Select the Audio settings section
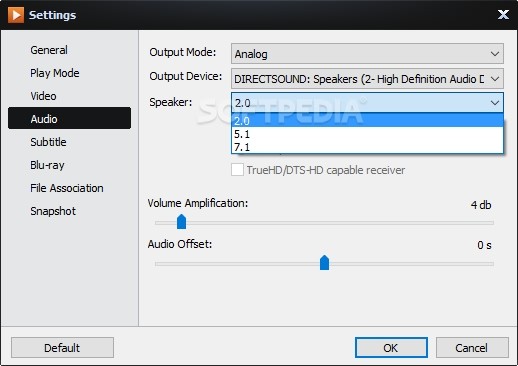 69,118
